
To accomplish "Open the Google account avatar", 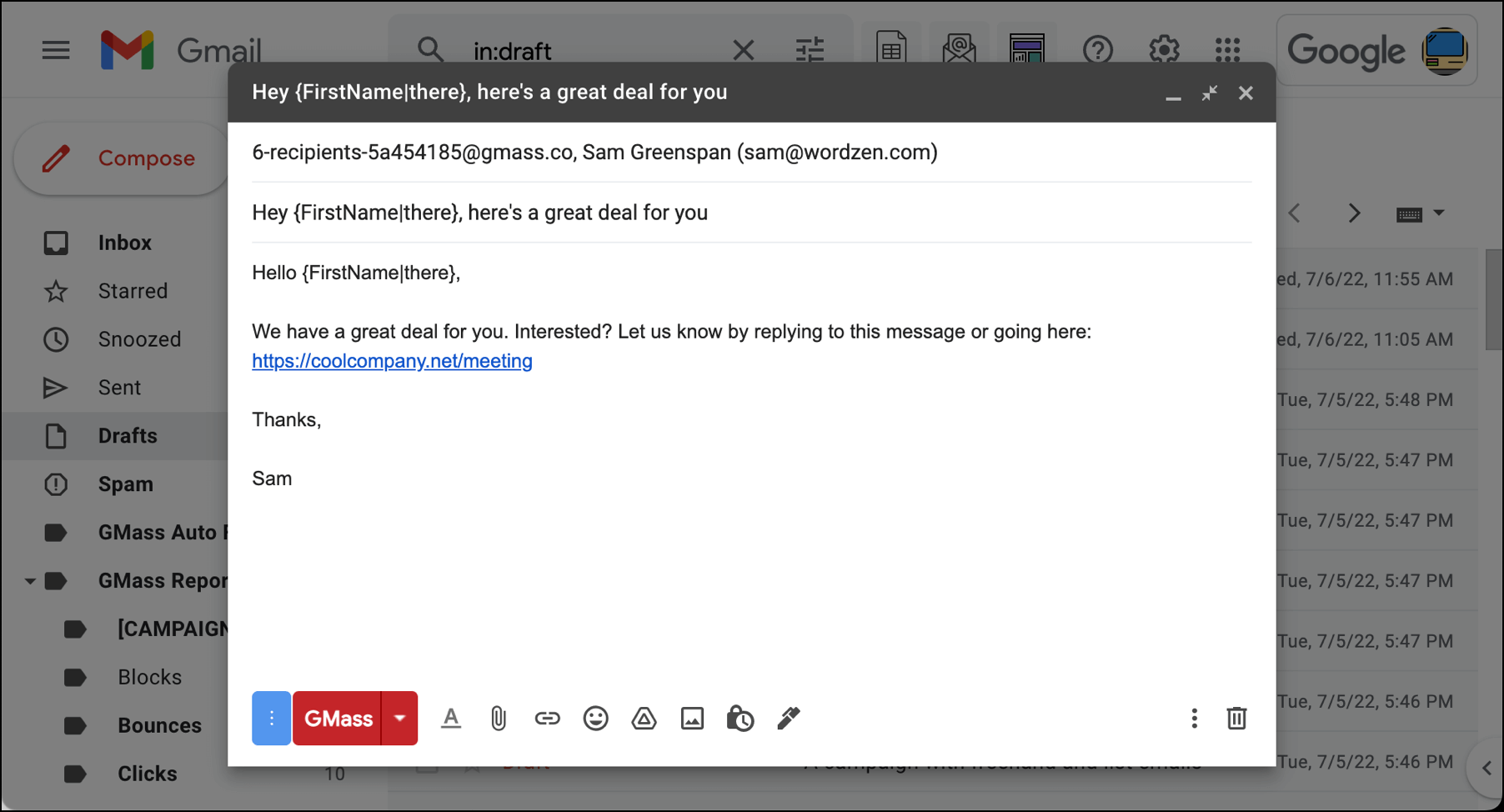I will 1445,51.
